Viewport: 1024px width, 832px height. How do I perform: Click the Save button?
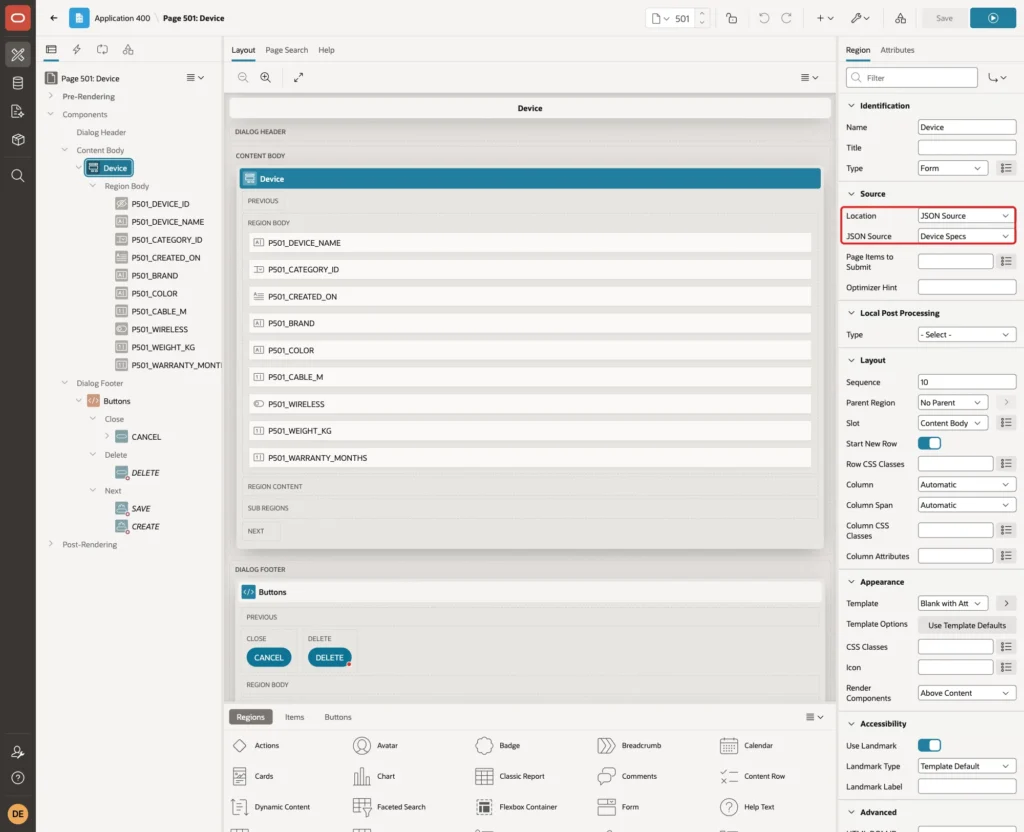(944, 18)
